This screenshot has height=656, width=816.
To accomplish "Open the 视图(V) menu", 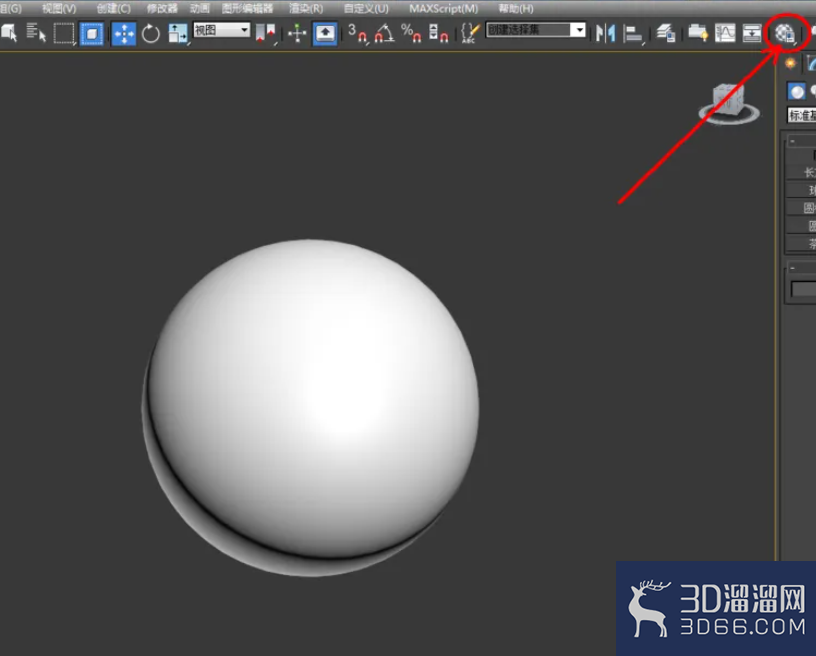I will [59, 8].
